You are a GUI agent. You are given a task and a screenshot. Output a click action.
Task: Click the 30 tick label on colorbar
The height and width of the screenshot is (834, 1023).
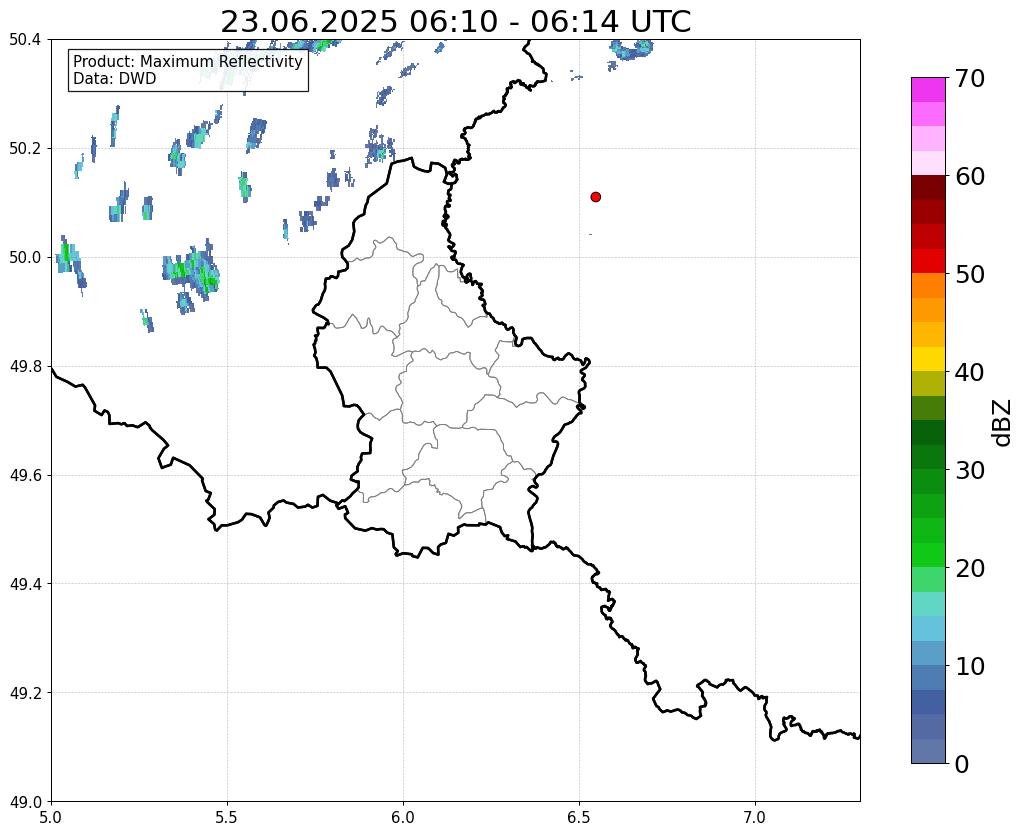[970, 470]
